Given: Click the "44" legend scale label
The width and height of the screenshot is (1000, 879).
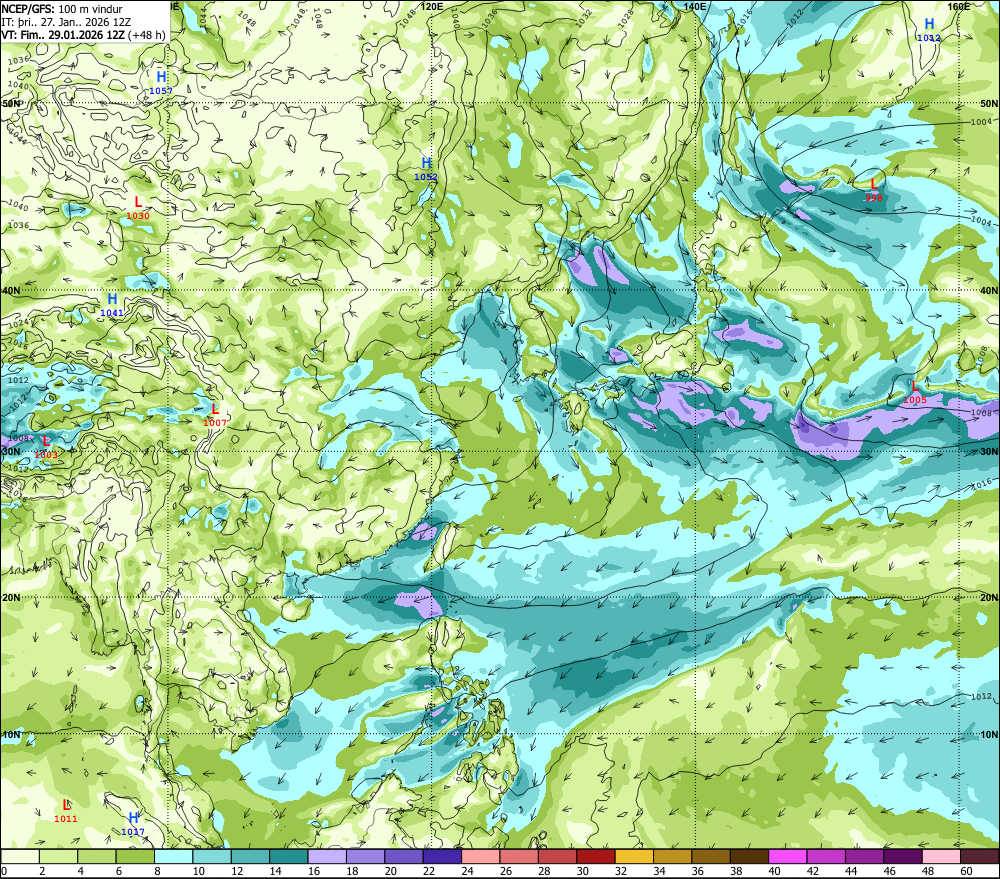Looking at the screenshot, I should coord(851,871).
